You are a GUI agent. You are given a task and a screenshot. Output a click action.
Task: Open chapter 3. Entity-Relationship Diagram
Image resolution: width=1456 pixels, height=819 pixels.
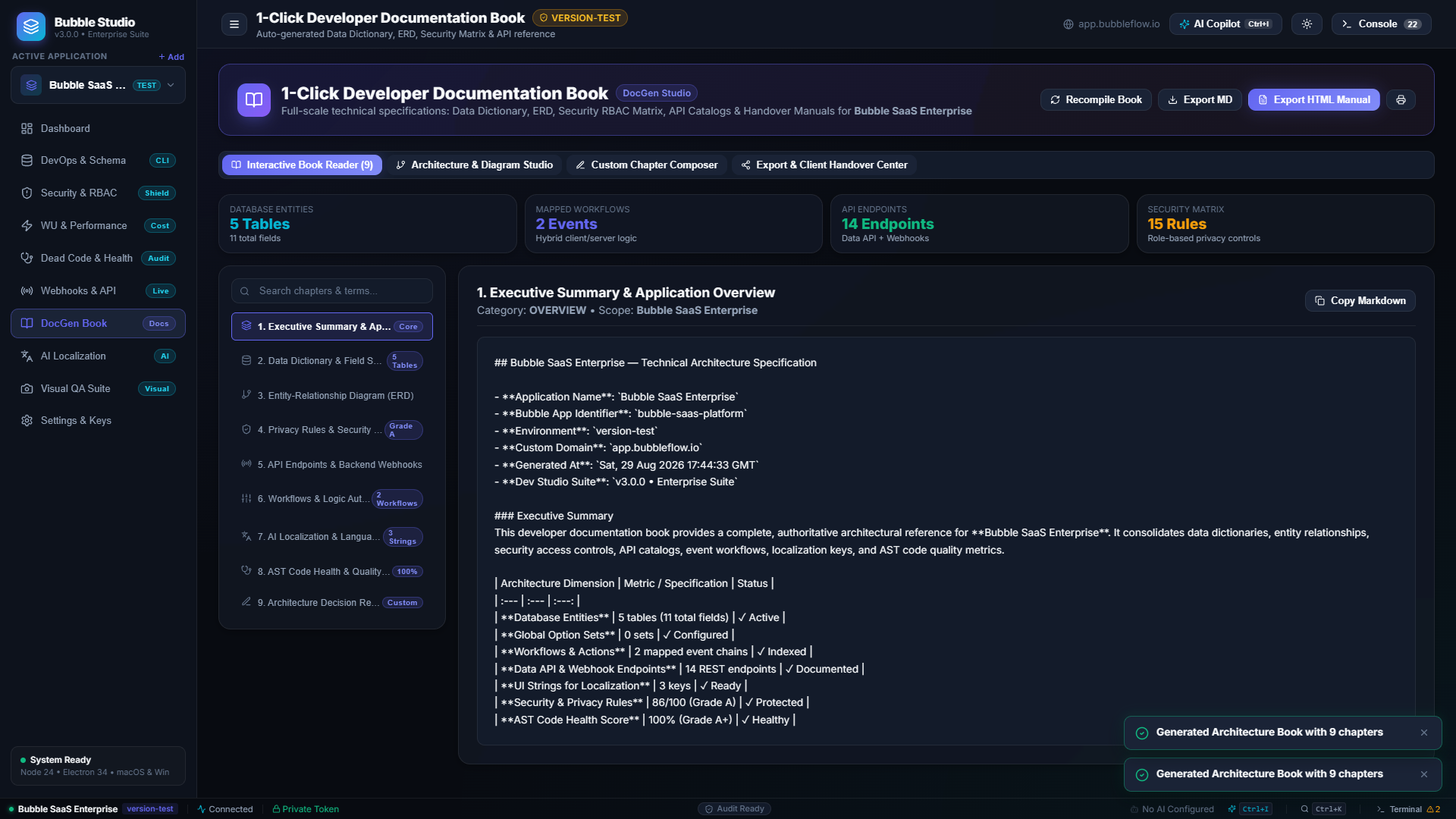point(332,396)
